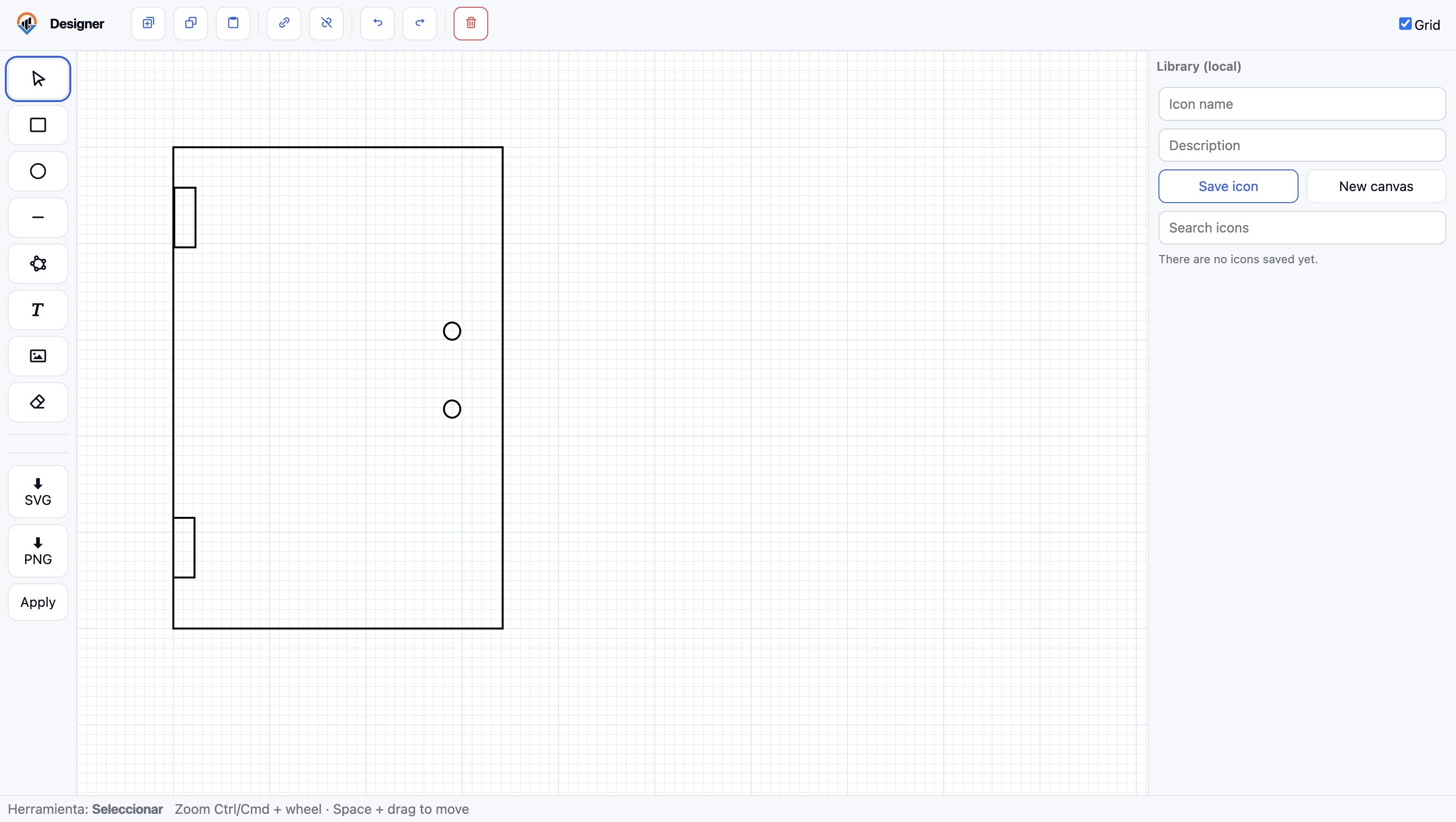Click the link objects toolbar icon
1456x822 pixels.
284,23
